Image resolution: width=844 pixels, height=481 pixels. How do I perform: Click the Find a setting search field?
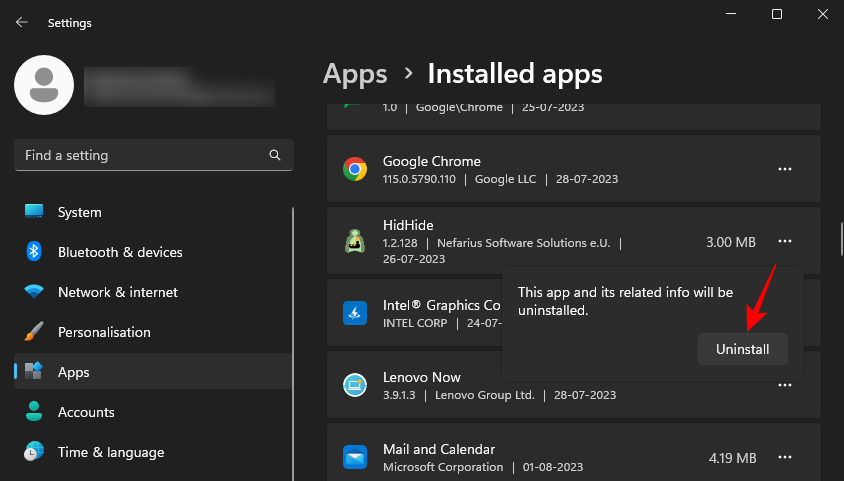pos(140,155)
